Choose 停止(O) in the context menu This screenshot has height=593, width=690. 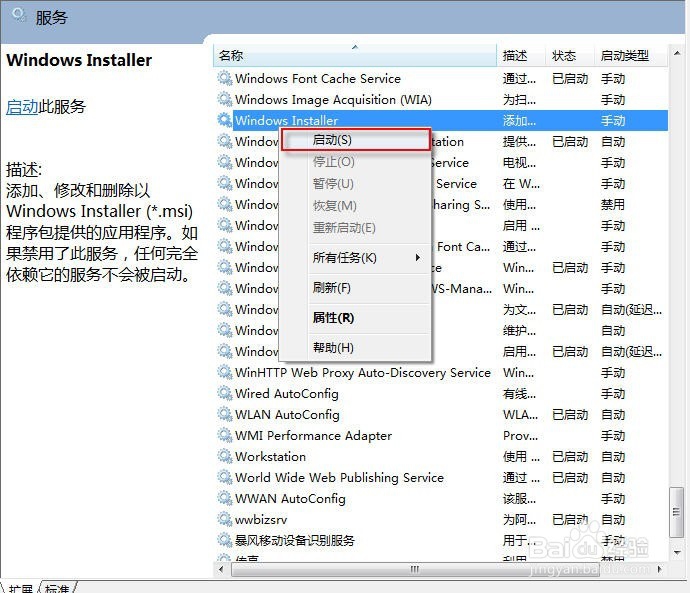tap(356, 162)
